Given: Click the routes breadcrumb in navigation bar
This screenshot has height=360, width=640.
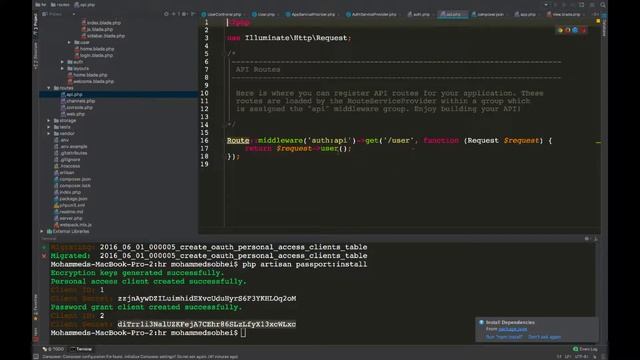Looking at the screenshot, I should click(60, 5).
